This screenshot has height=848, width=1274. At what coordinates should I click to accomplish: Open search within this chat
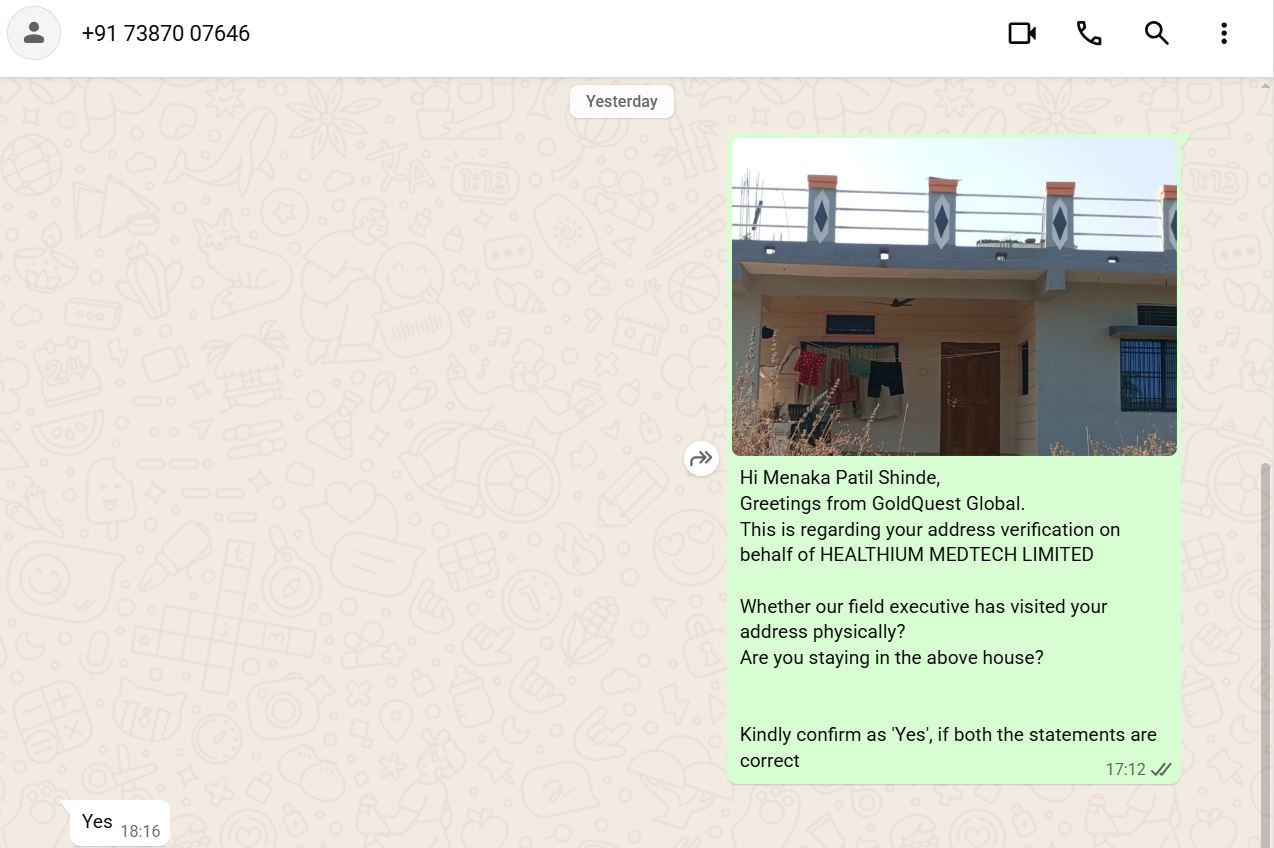[1157, 33]
